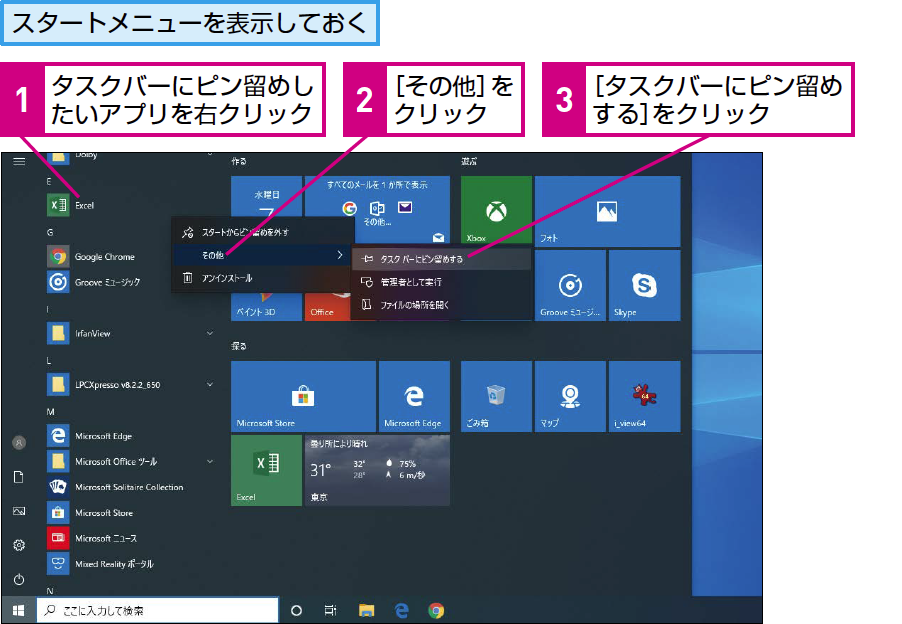Open the i_view64 tile
The width and height of the screenshot is (902, 624).
644,396
